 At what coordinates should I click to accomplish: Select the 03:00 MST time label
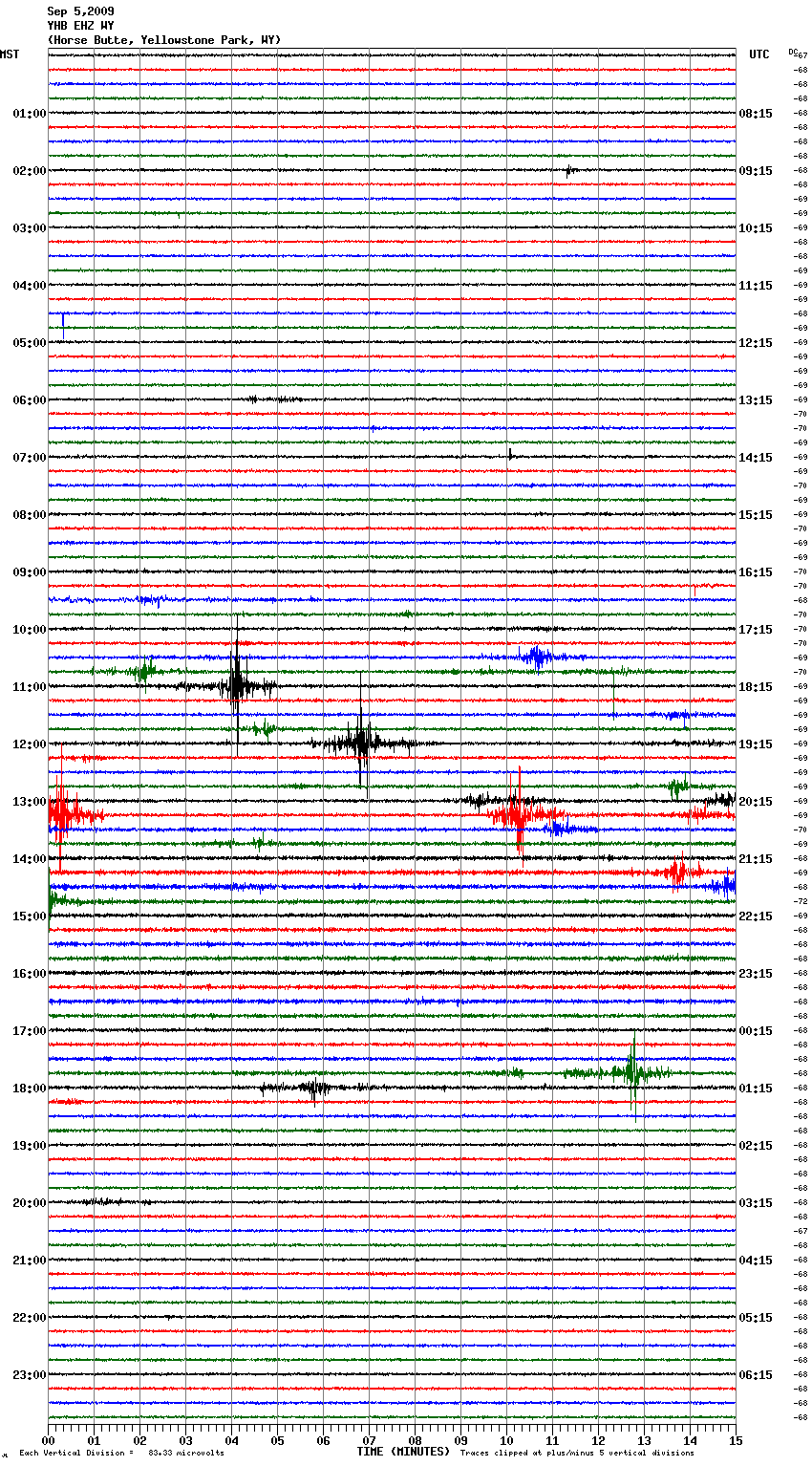(30, 228)
